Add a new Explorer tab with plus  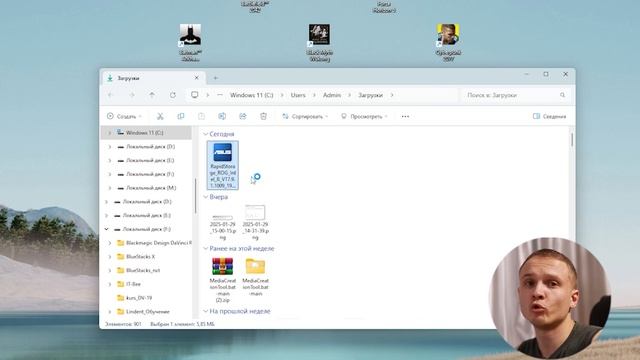pyautogui.click(x=216, y=78)
